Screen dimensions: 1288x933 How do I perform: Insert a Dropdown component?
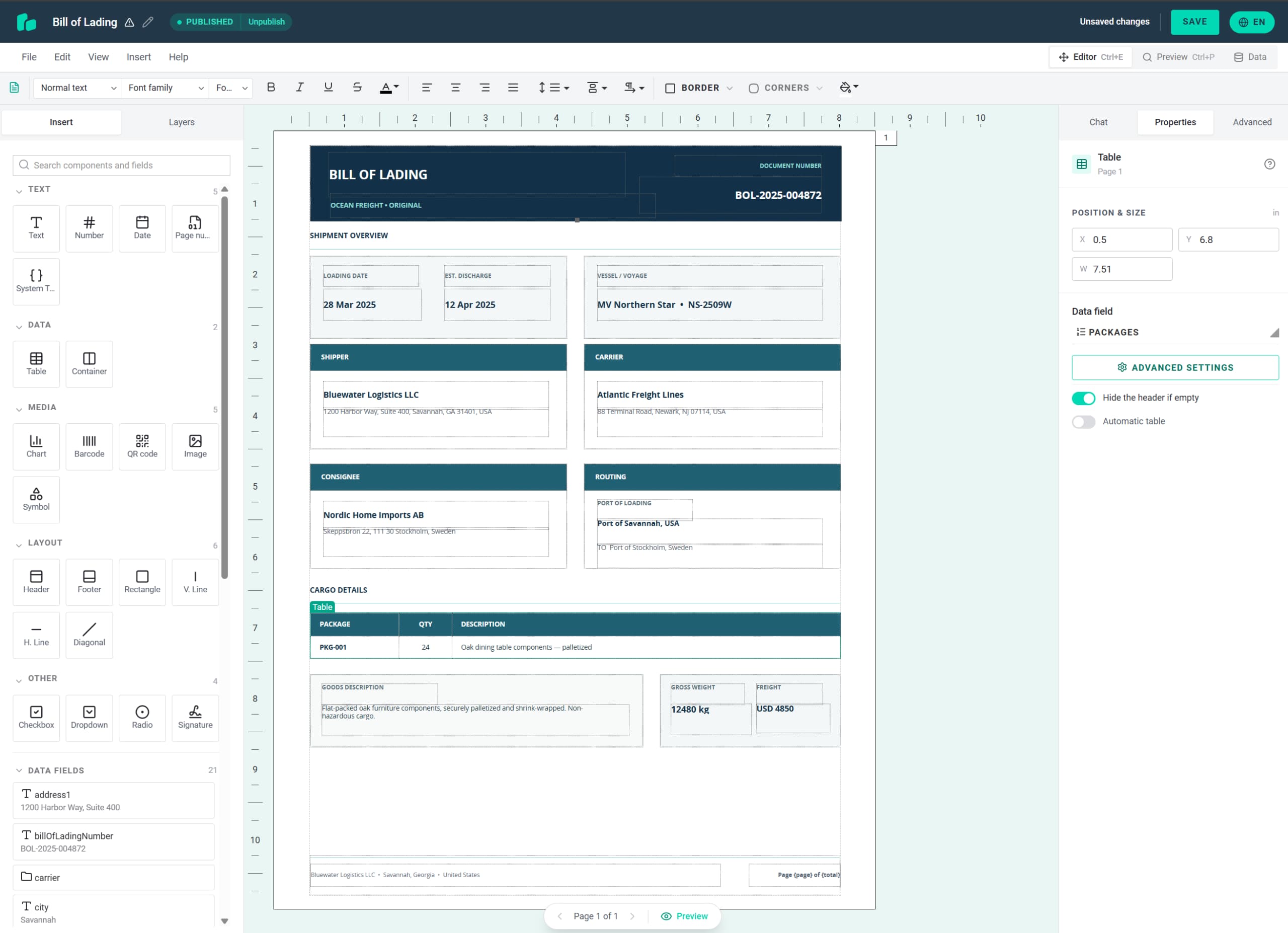coord(89,718)
